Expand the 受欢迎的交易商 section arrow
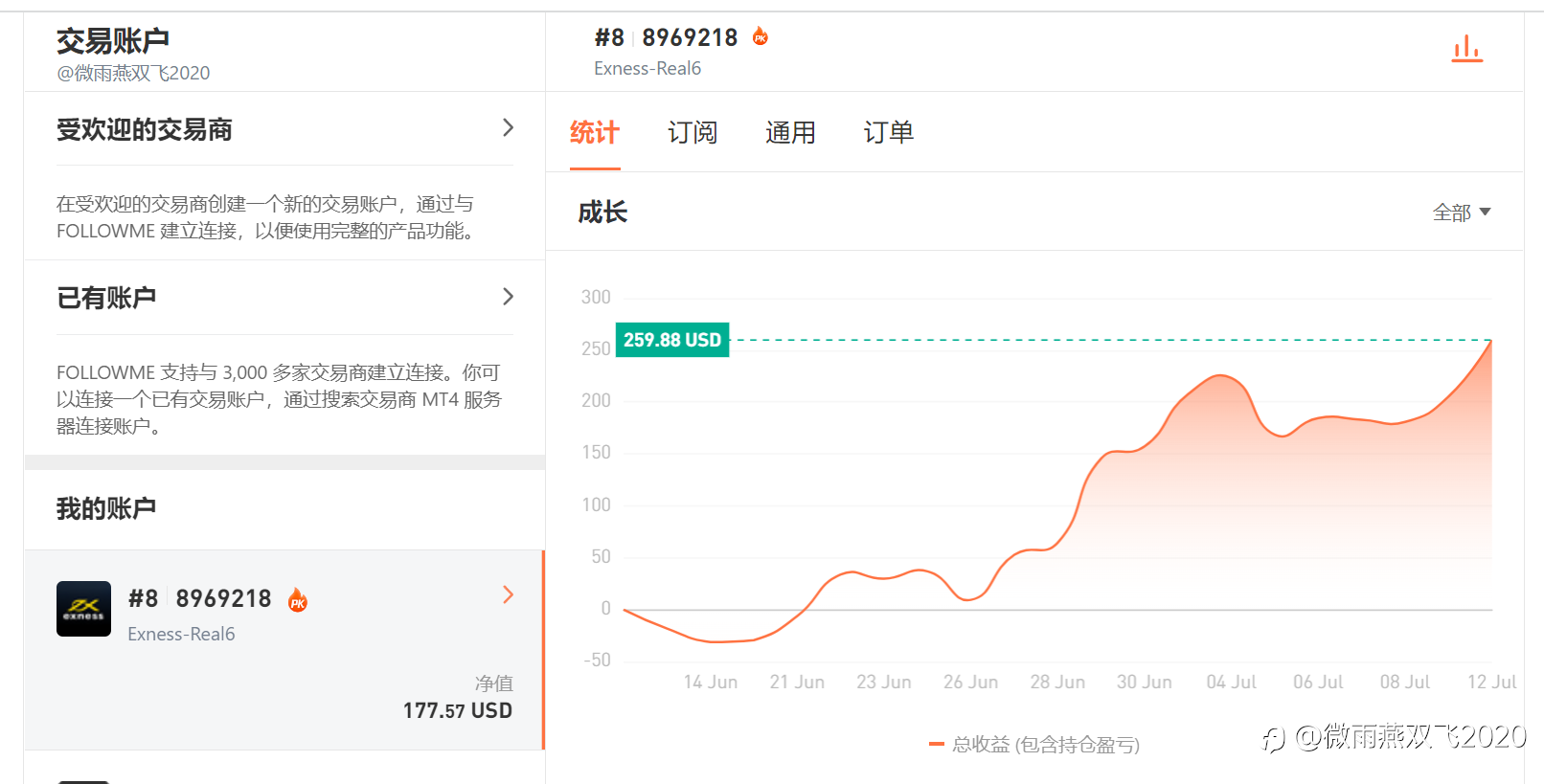 point(508,128)
